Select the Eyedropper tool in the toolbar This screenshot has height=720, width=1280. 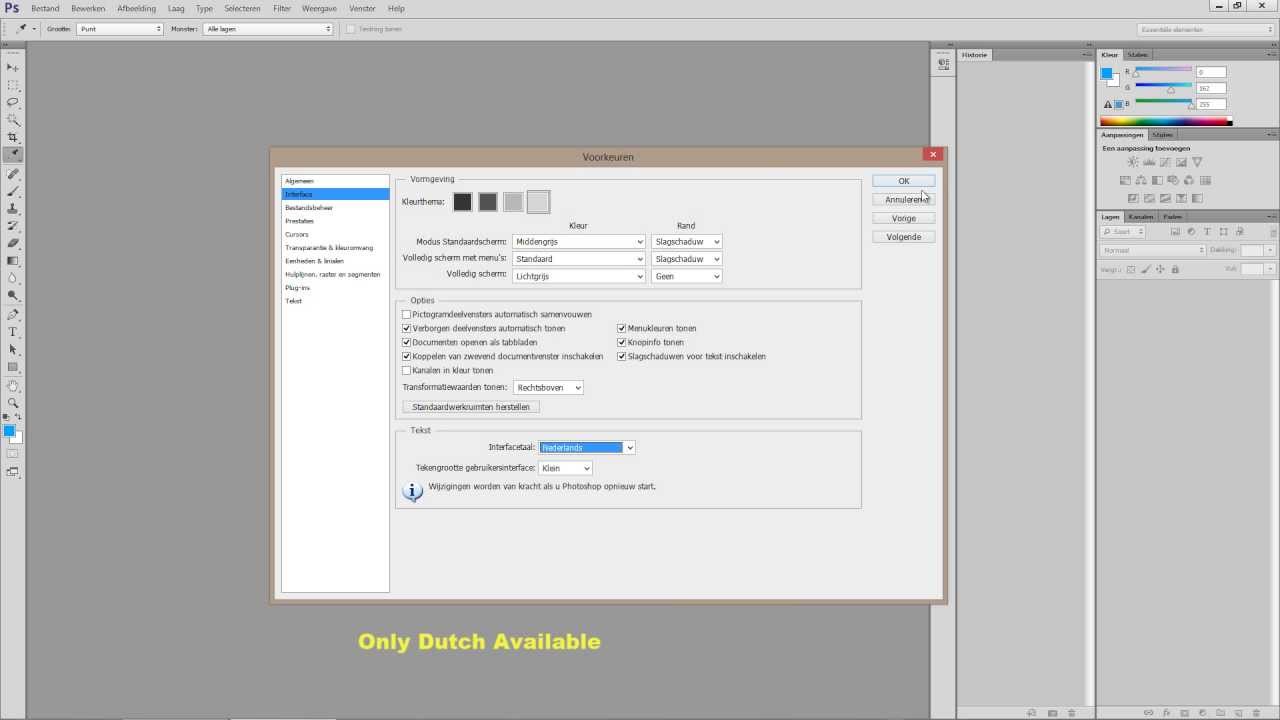coord(13,155)
